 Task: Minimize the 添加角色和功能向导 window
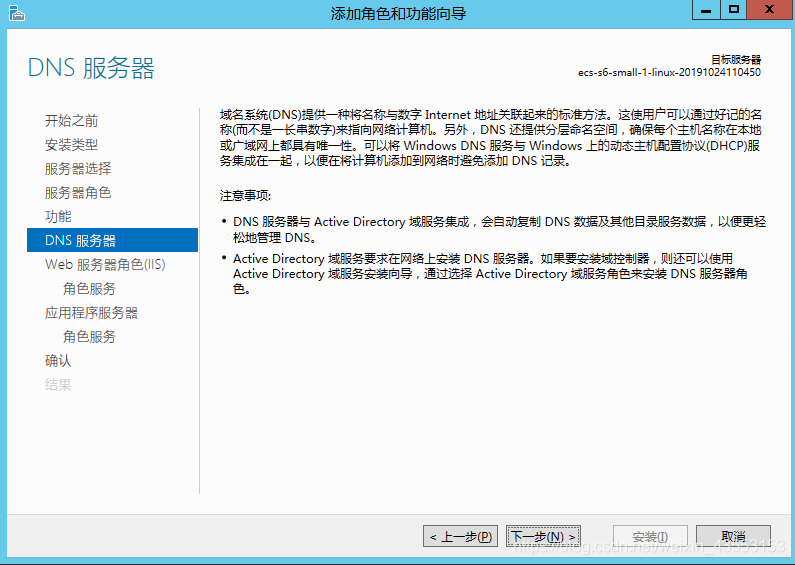pos(708,10)
